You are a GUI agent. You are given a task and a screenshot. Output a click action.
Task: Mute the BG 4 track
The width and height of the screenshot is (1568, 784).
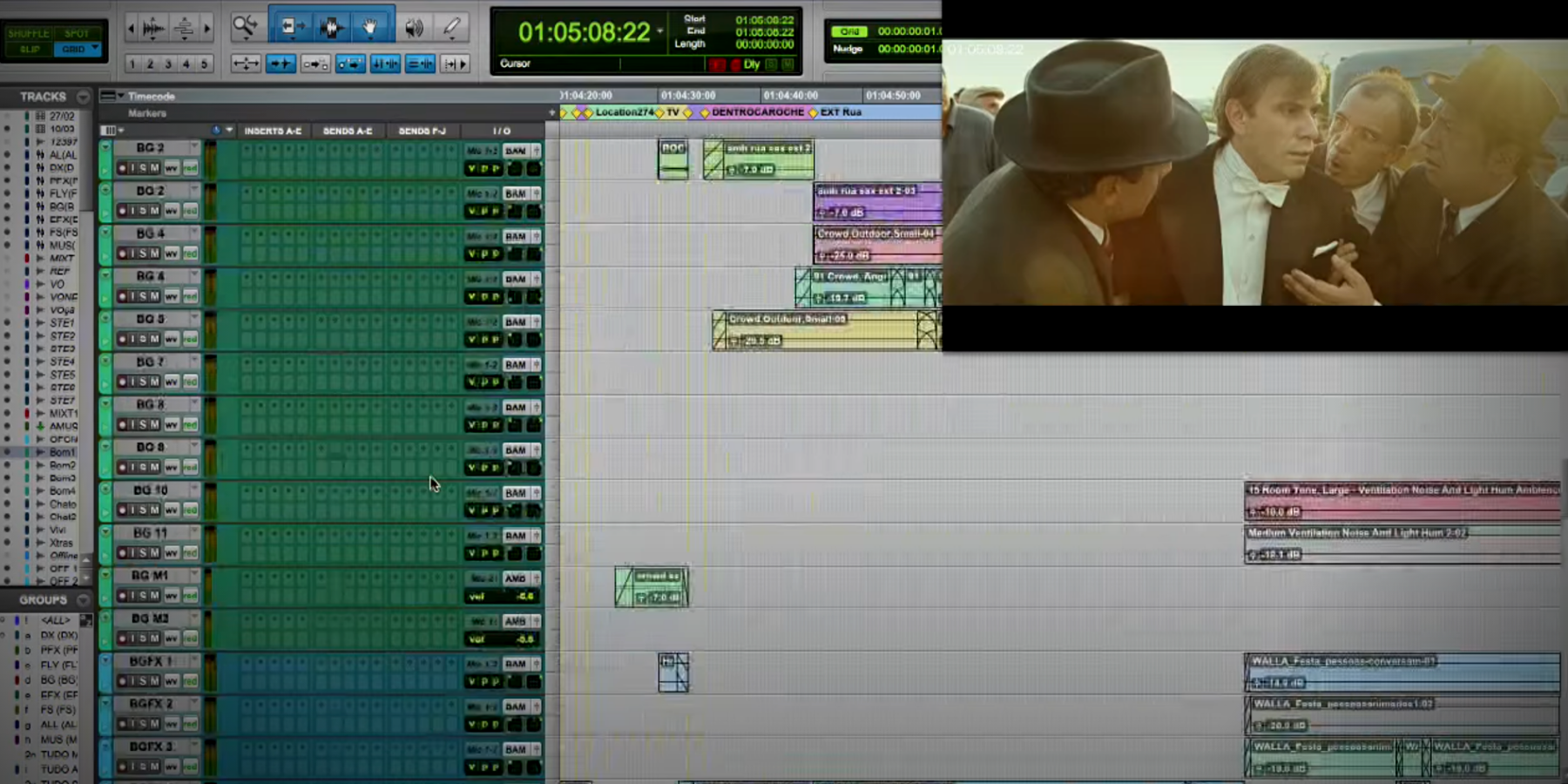[x=155, y=253]
